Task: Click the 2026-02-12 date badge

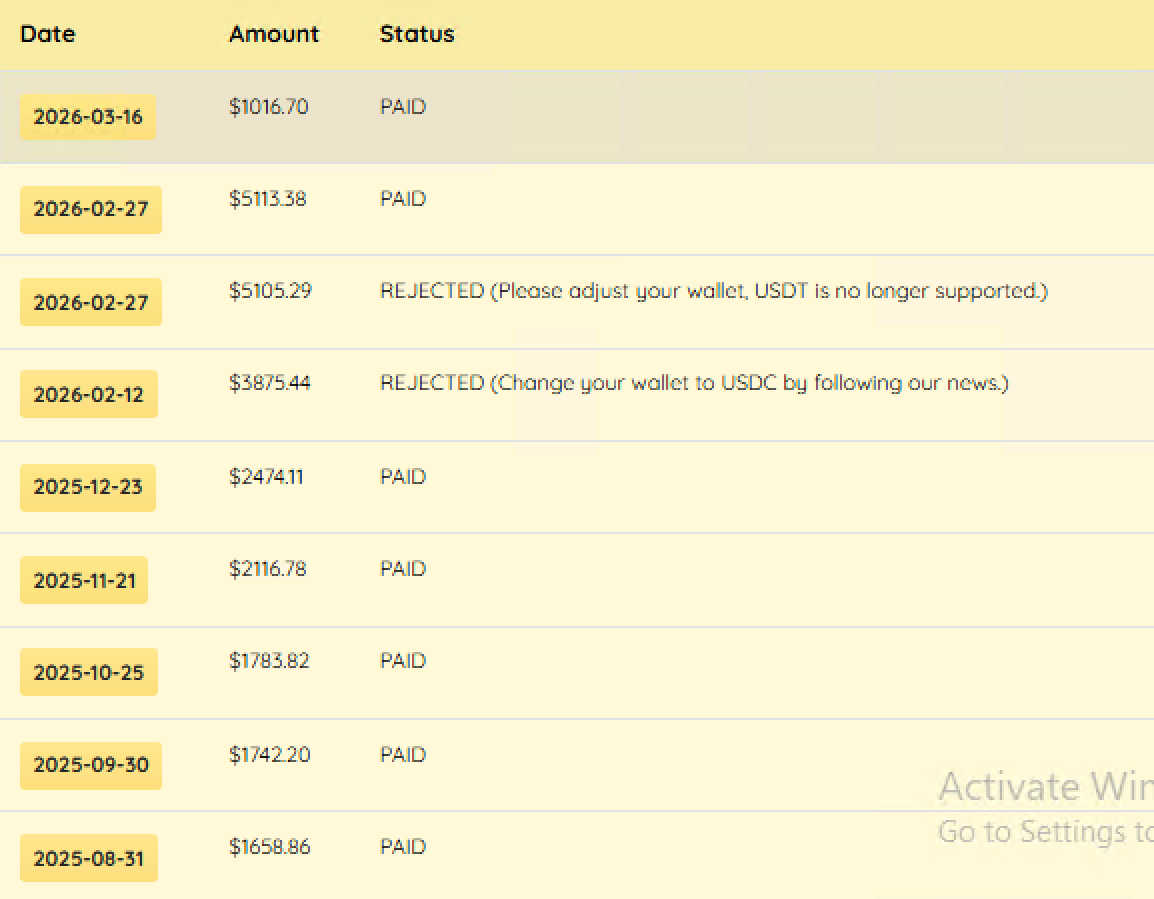Action: click(88, 394)
